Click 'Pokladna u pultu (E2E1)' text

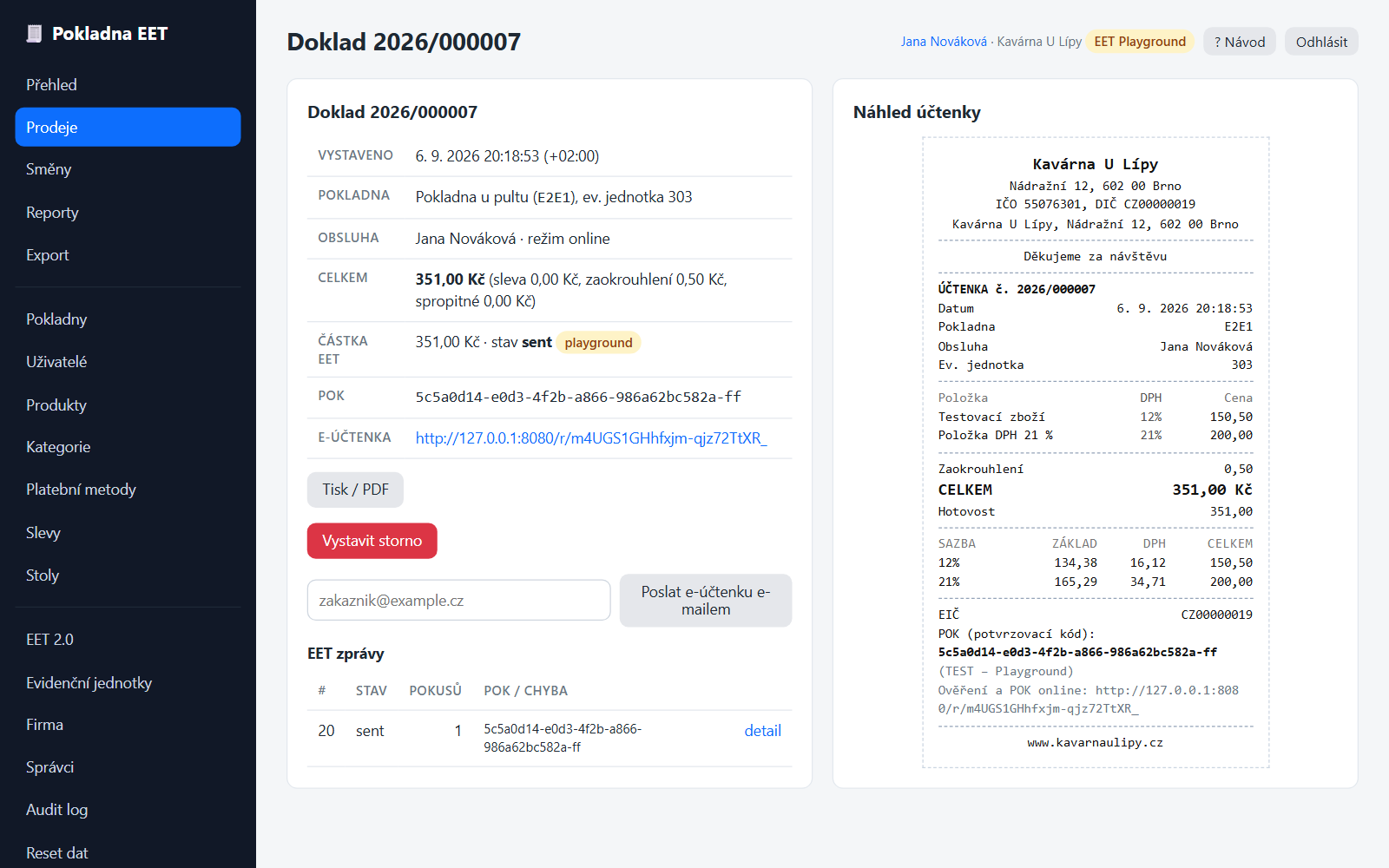(496, 197)
